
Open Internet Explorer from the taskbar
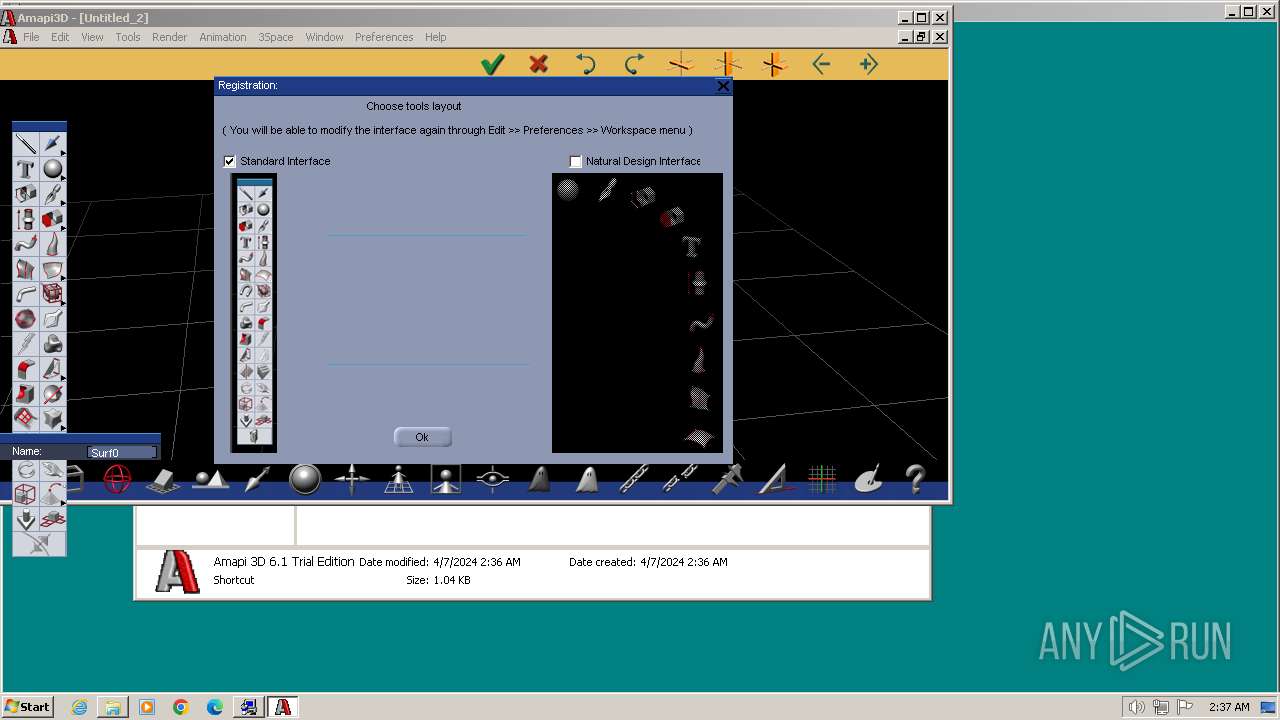(79, 707)
